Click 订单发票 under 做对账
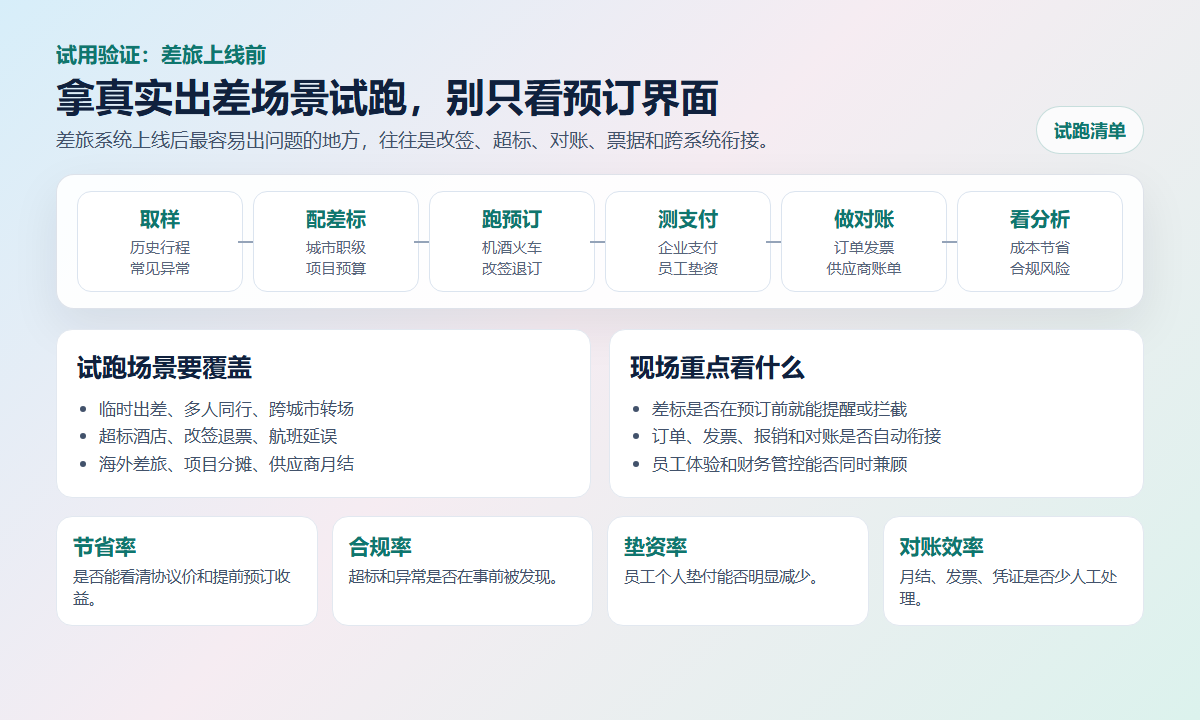 pos(864,247)
